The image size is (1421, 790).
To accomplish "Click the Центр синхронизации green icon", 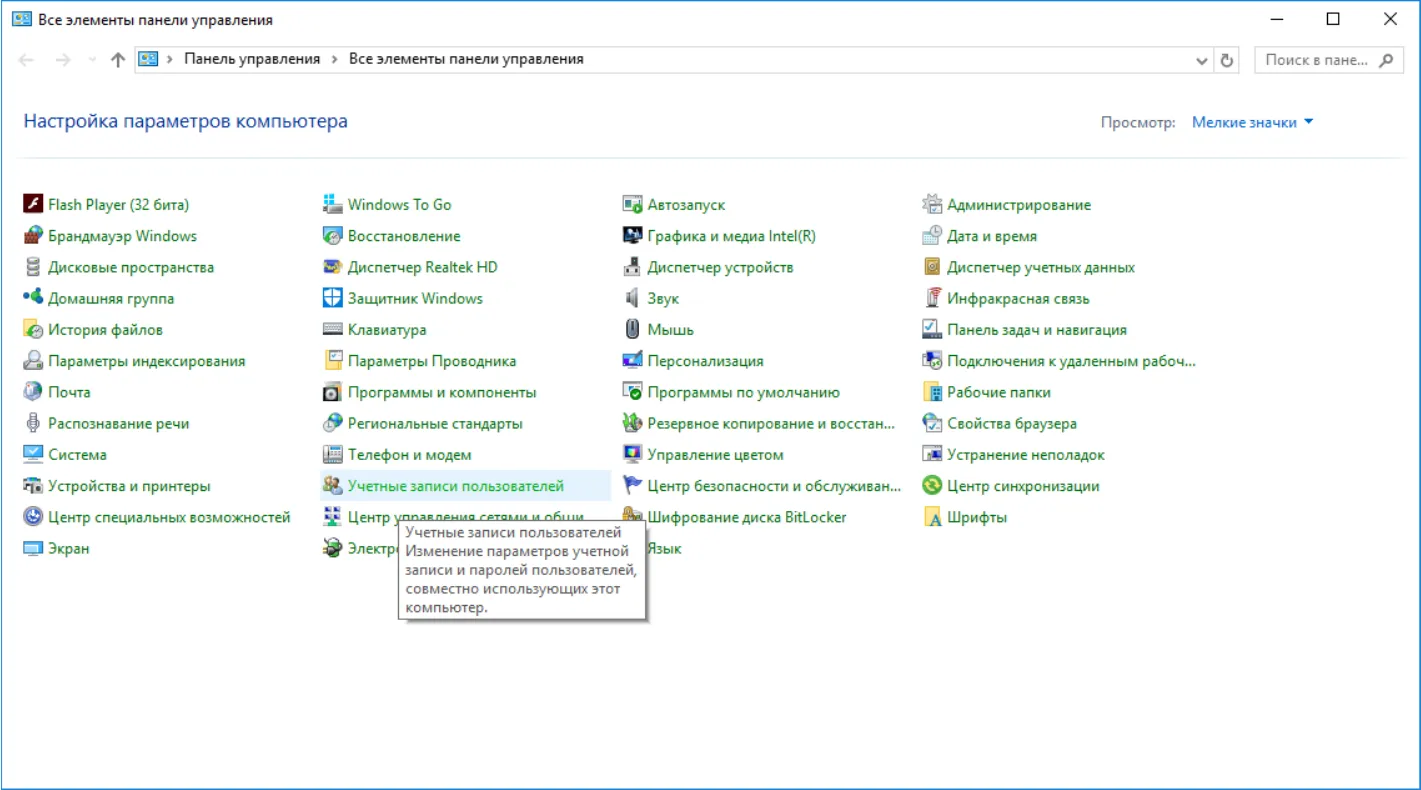I will point(932,486).
